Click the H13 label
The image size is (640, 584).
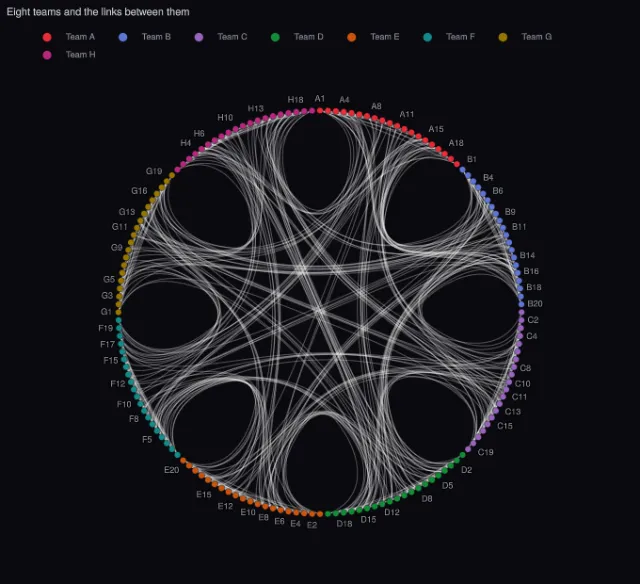[256, 109]
